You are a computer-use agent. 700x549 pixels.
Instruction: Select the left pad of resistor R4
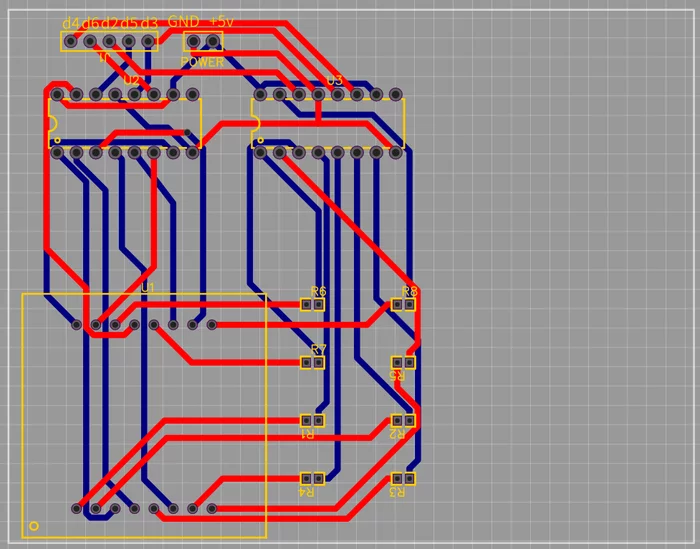click(x=306, y=479)
